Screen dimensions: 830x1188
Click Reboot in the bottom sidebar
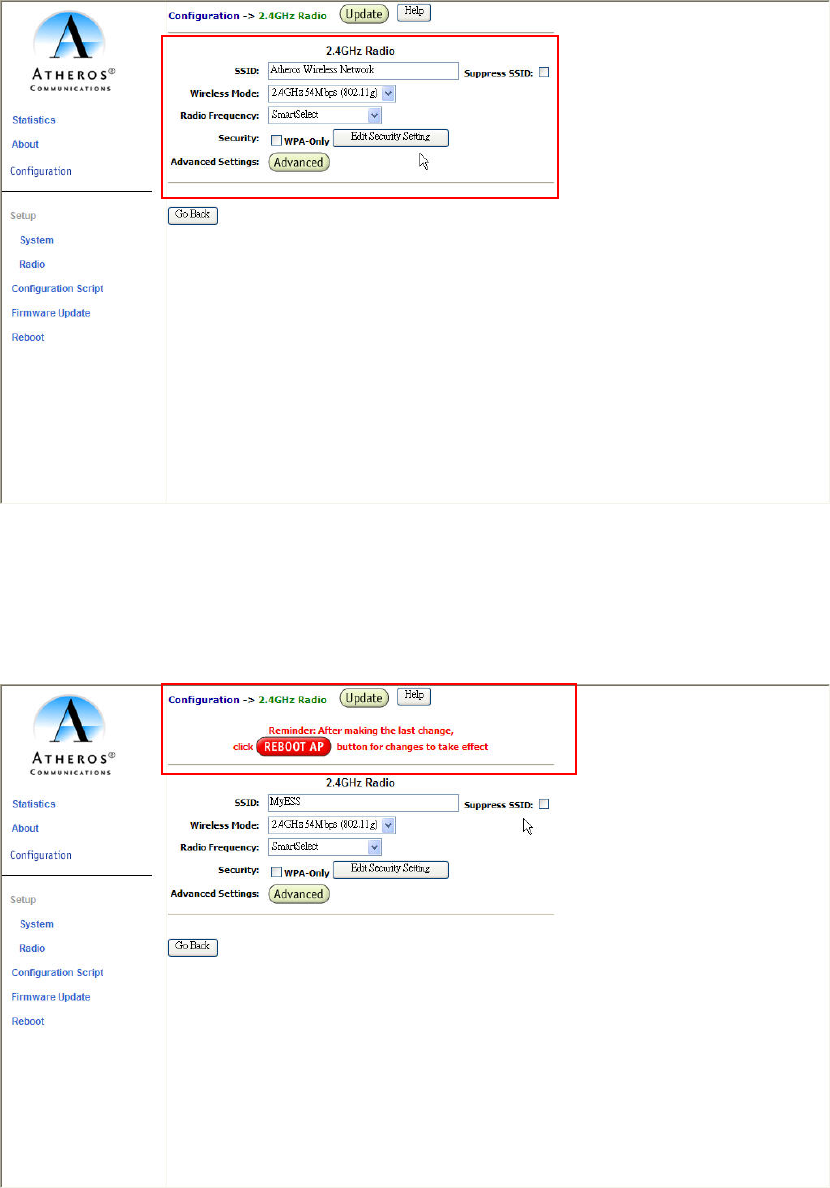click(x=28, y=1022)
